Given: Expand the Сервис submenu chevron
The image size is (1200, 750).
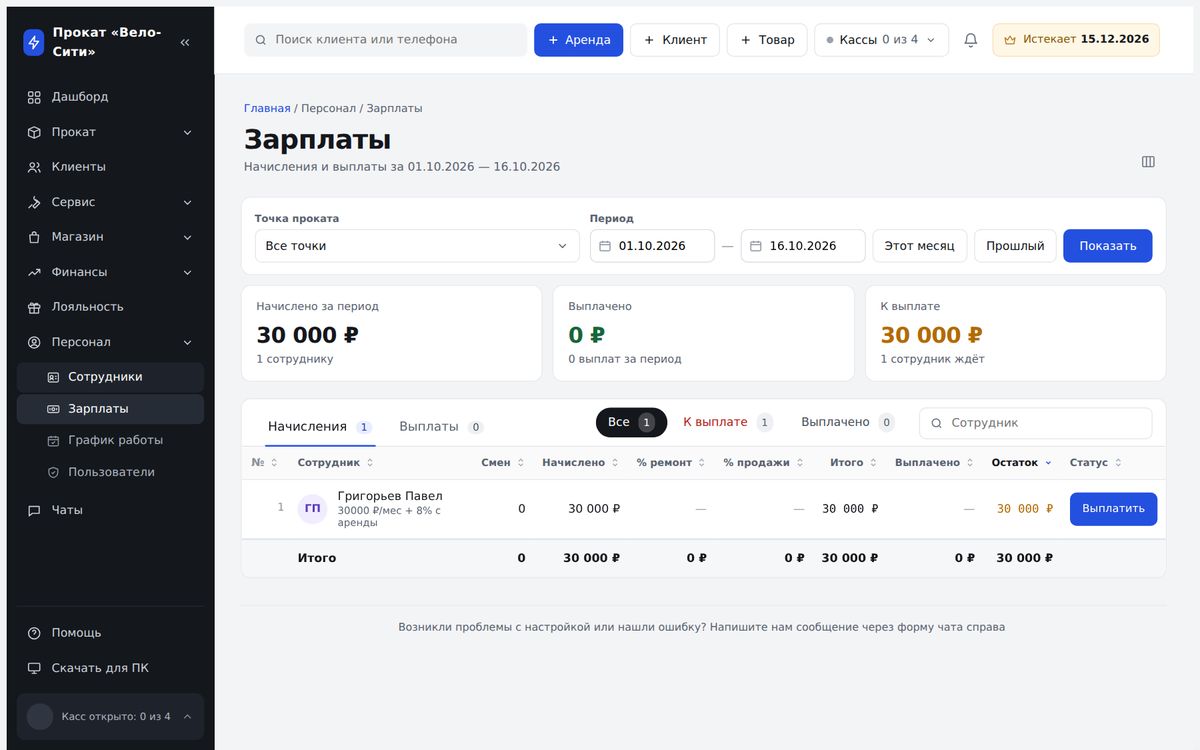Looking at the screenshot, I should 187,202.
